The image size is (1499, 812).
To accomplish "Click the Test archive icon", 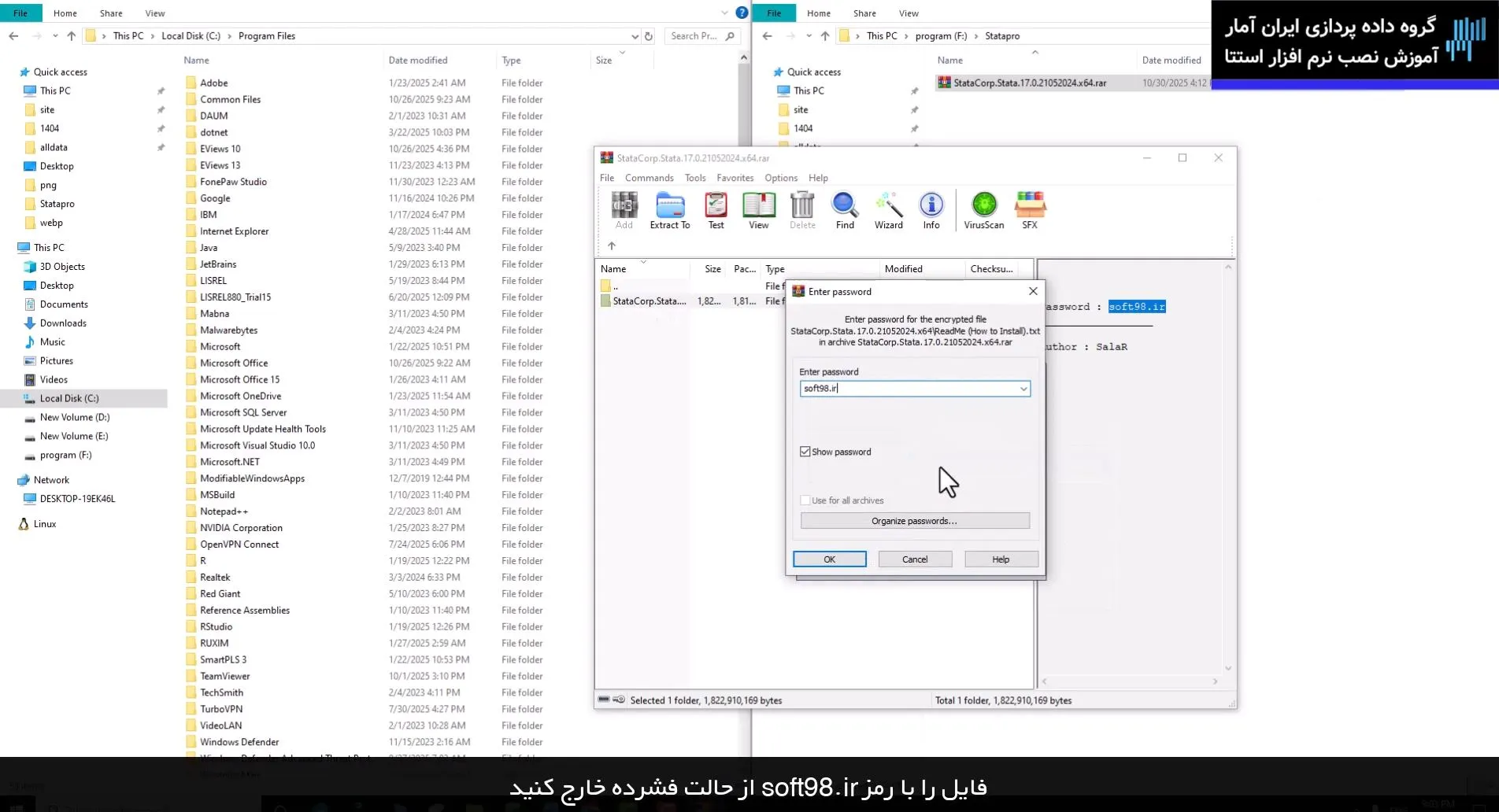I will (x=715, y=210).
